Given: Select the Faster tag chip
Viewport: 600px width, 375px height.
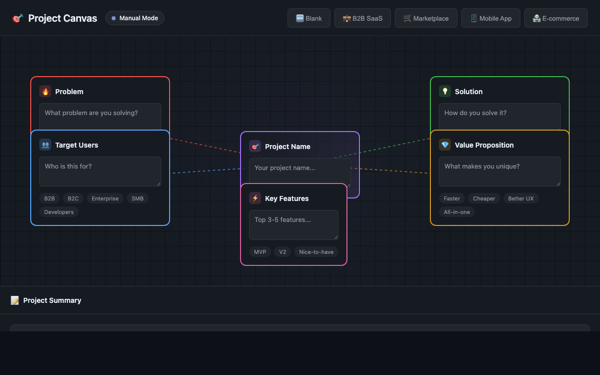Looking at the screenshot, I should click(x=452, y=199).
